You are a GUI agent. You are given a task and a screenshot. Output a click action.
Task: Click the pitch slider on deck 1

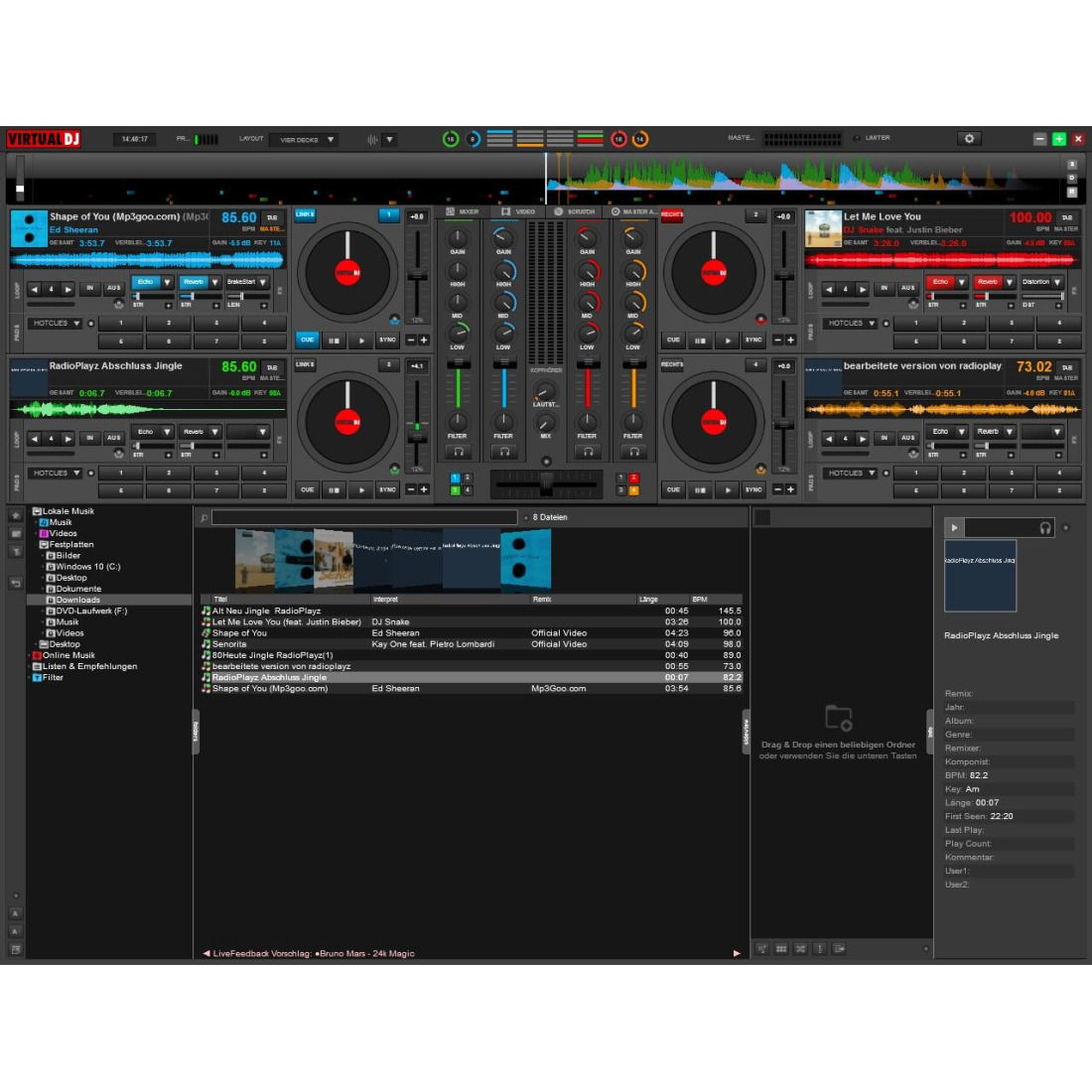[417, 275]
